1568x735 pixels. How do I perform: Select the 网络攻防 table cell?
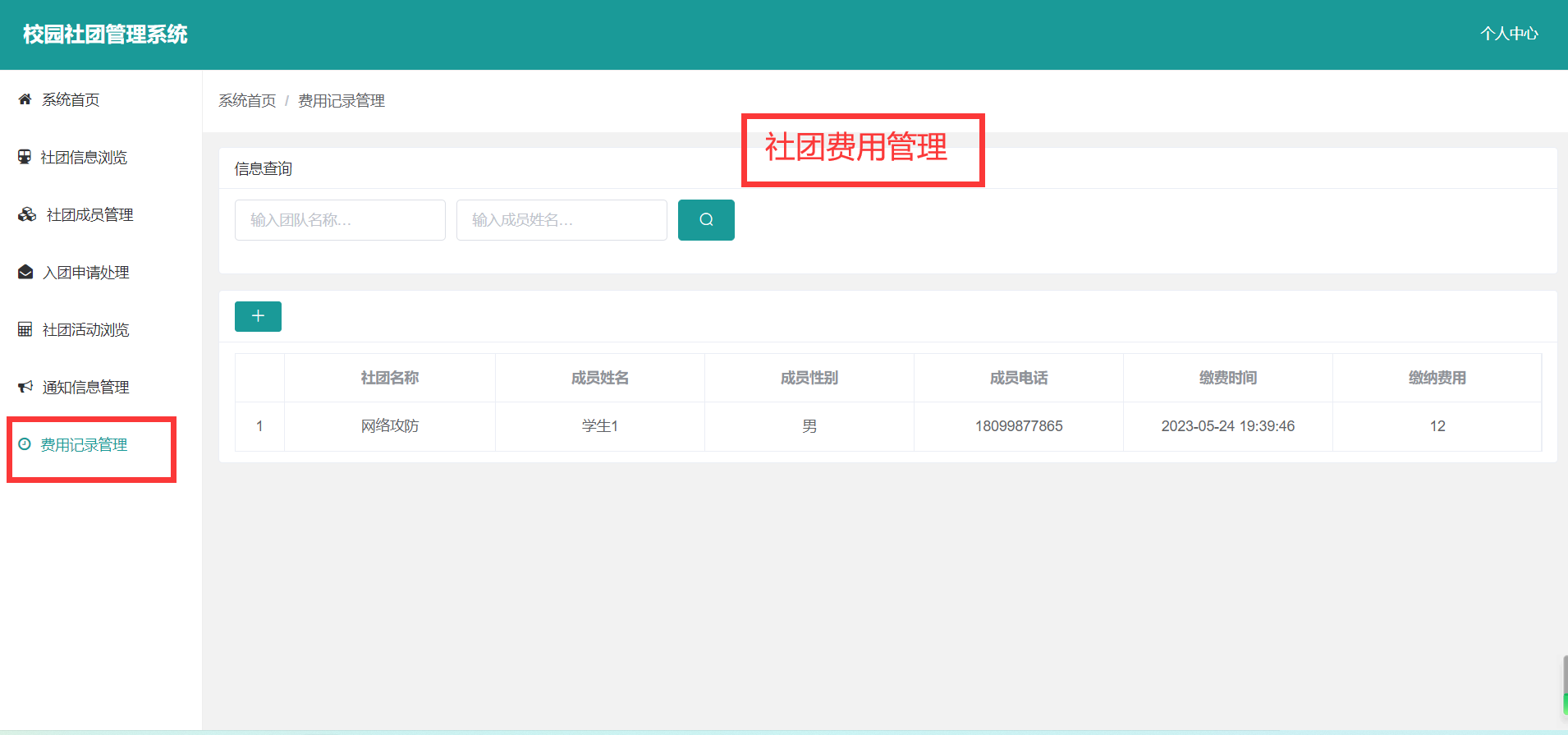(x=390, y=426)
